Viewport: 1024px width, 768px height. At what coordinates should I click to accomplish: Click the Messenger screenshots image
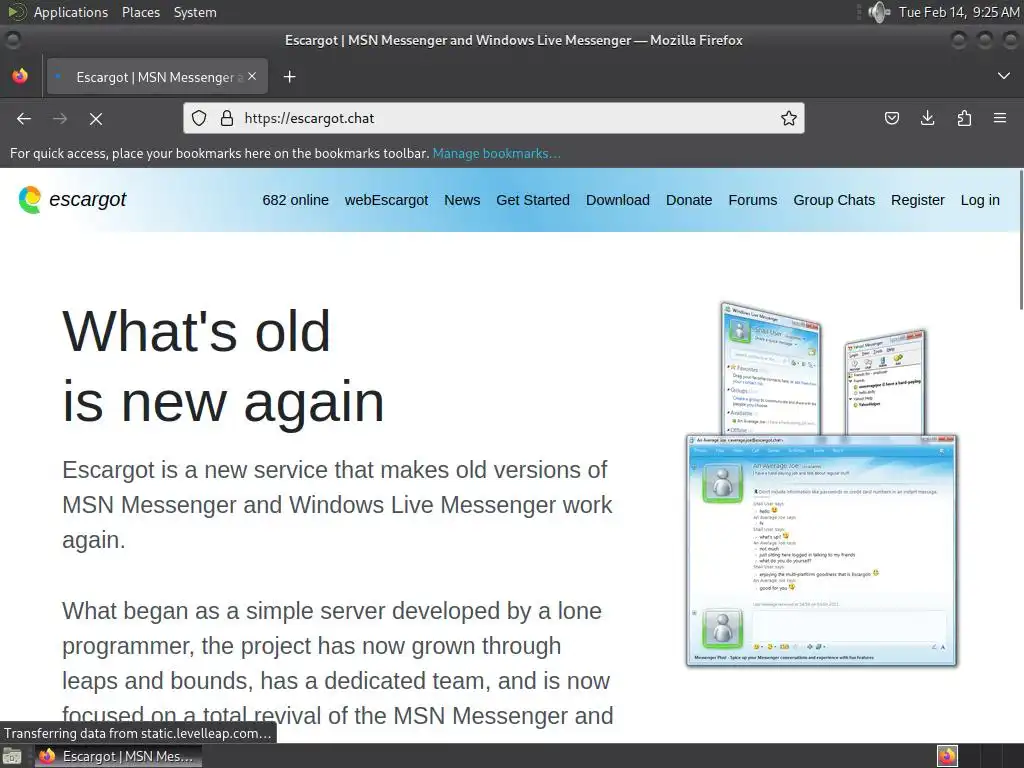point(822,484)
